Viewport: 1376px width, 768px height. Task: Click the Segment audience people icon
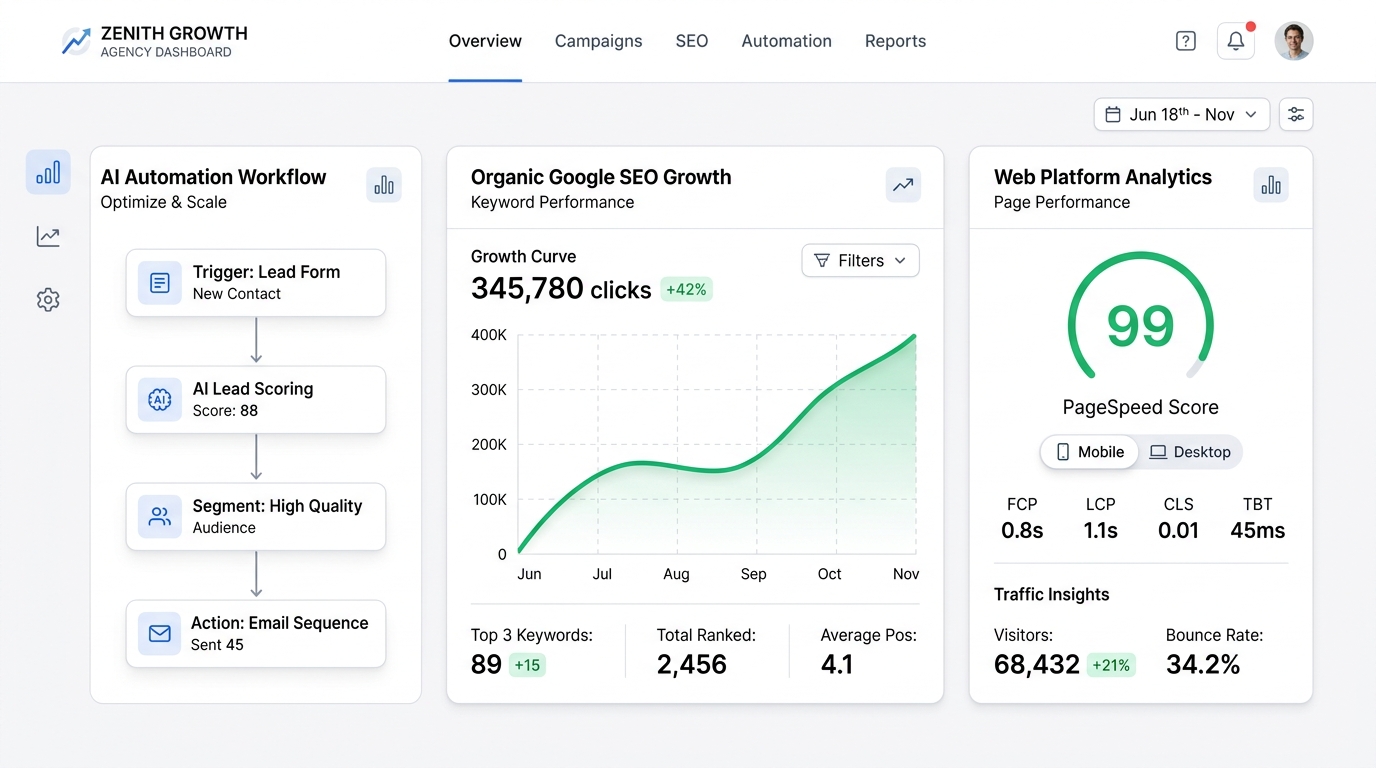pyautogui.click(x=160, y=517)
